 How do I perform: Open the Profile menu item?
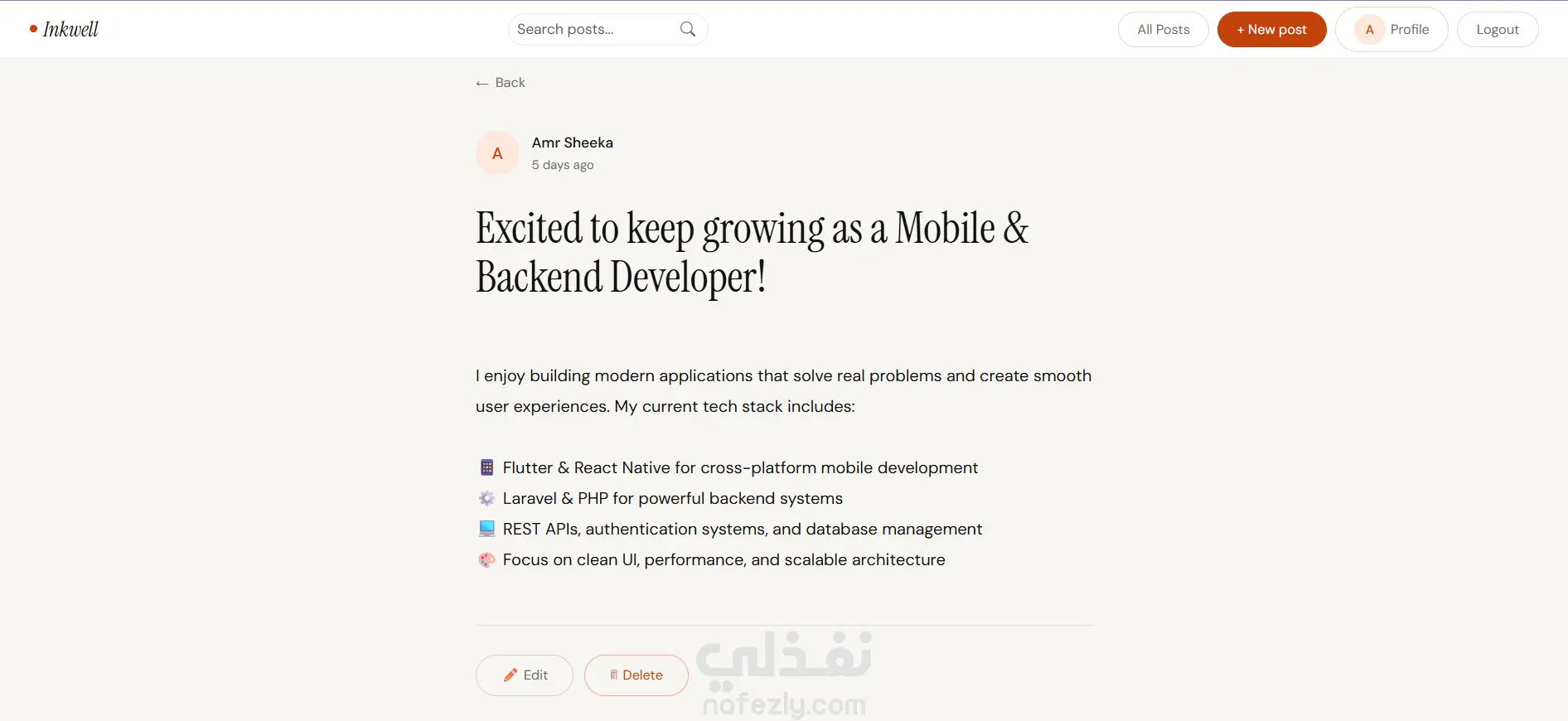[1391, 30]
